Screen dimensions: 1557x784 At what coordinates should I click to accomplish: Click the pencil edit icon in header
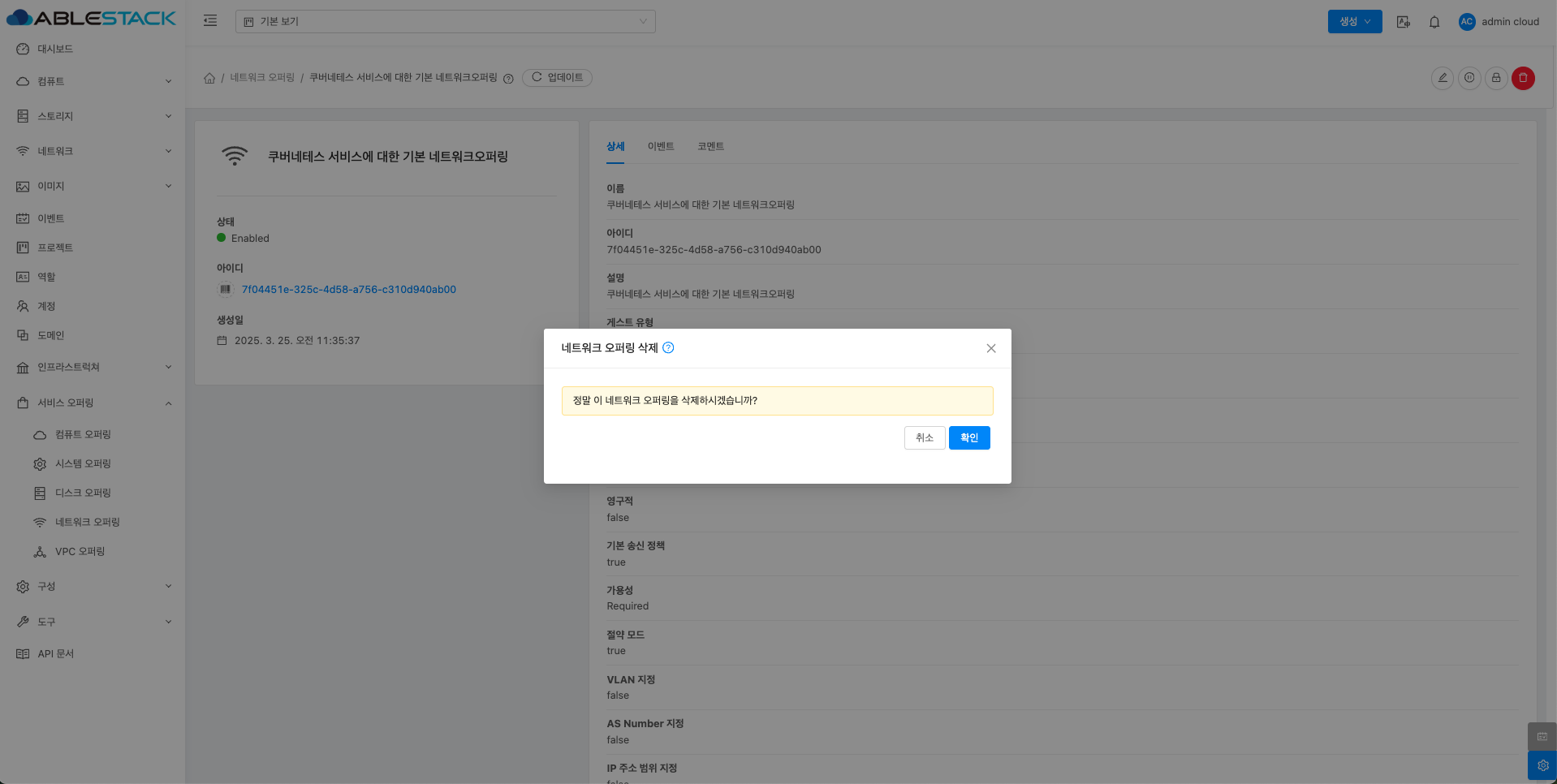coord(1443,78)
